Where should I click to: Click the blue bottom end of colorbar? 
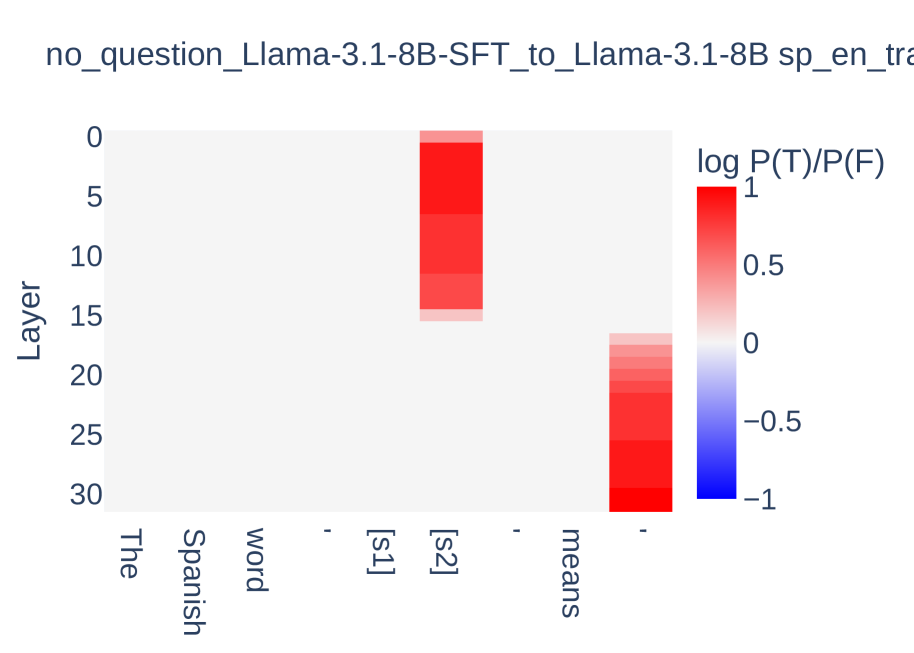click(716, 493)
